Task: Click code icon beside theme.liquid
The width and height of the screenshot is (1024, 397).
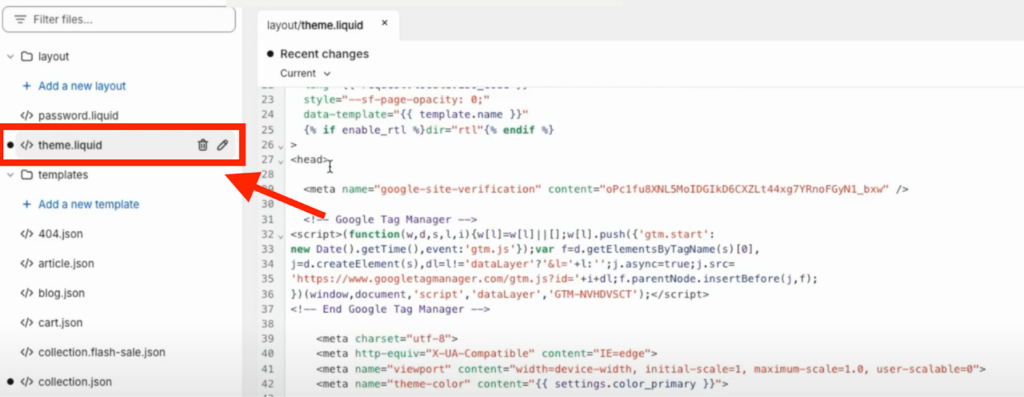Action: click(26, 145)
